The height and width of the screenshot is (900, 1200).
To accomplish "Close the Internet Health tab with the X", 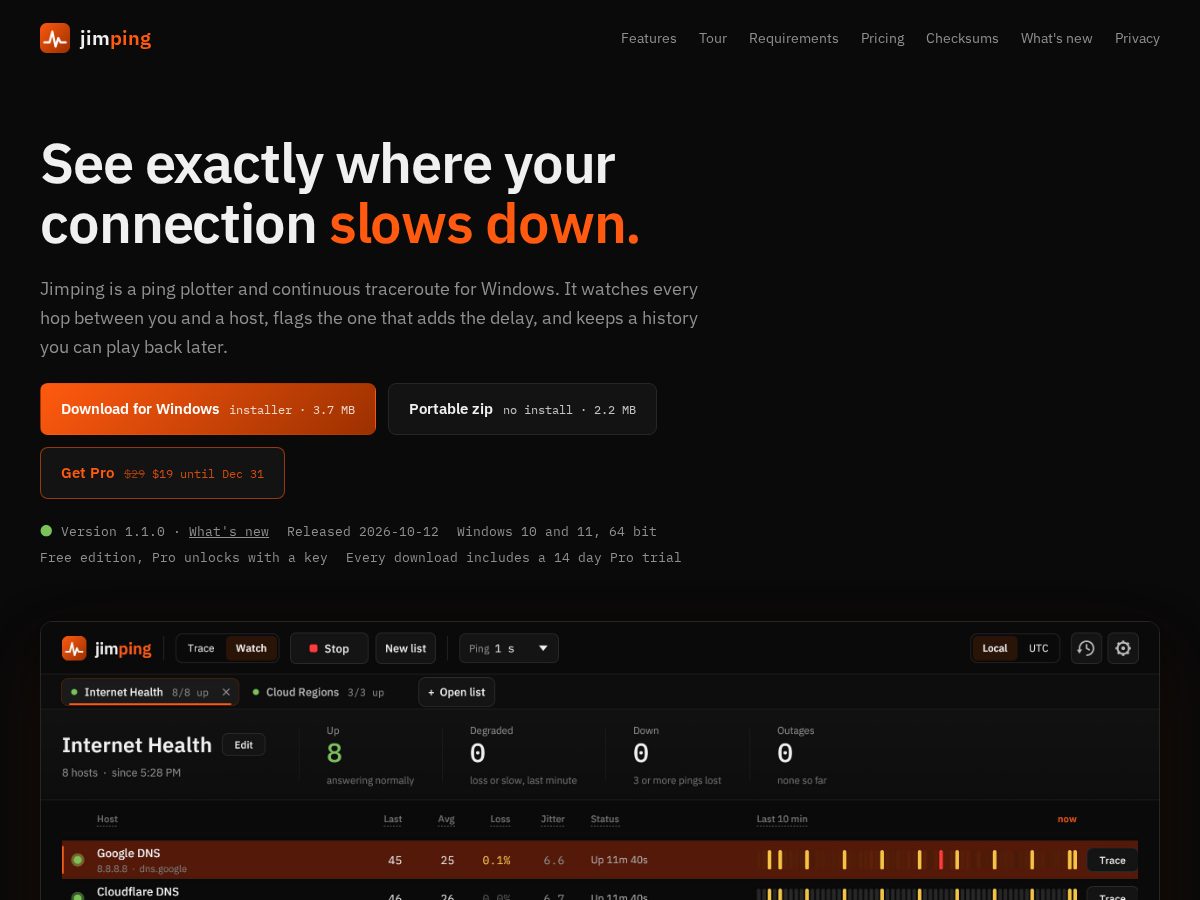I will click(226, 692).
